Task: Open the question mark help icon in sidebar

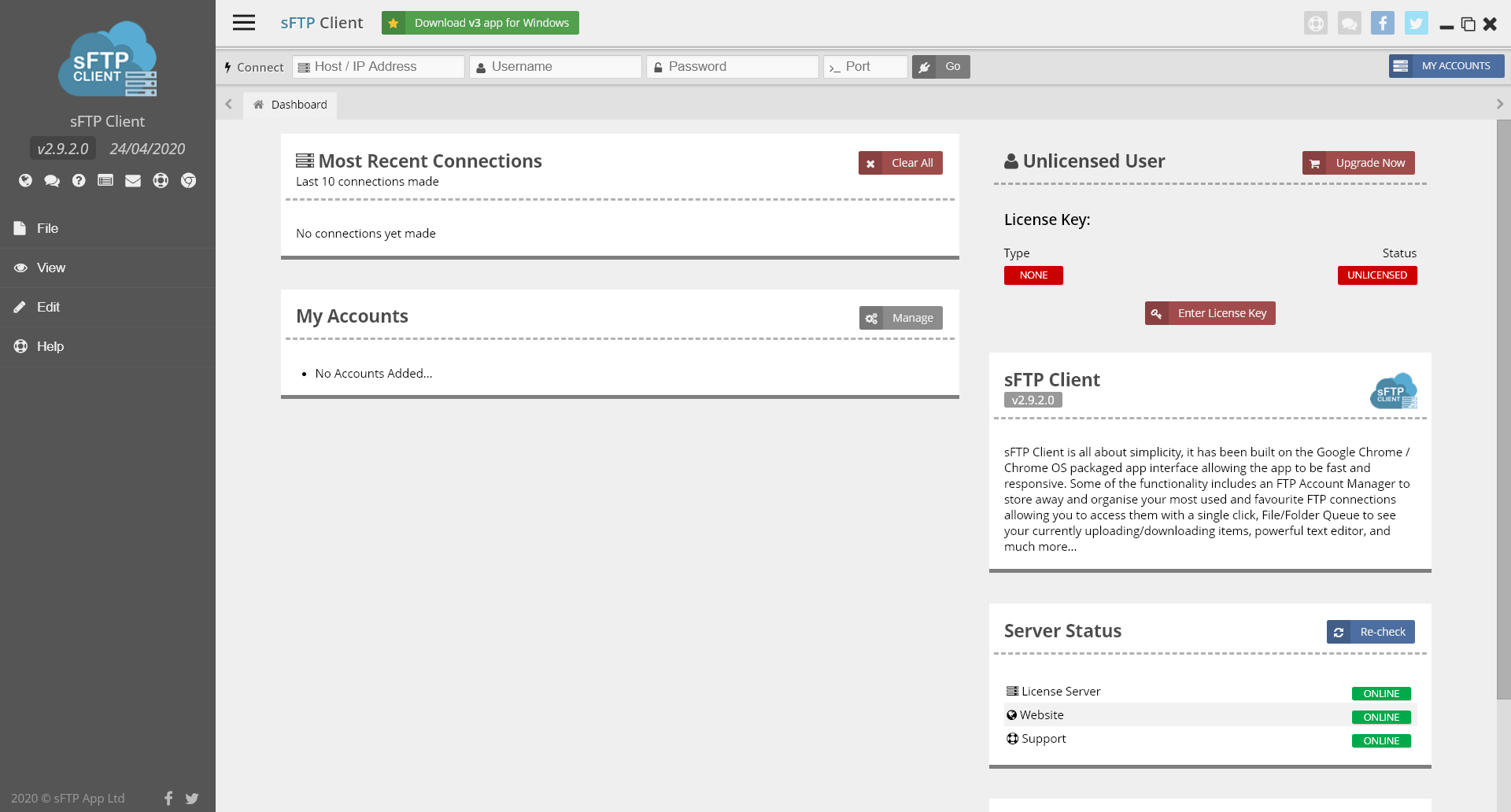Action: point(79,181)
